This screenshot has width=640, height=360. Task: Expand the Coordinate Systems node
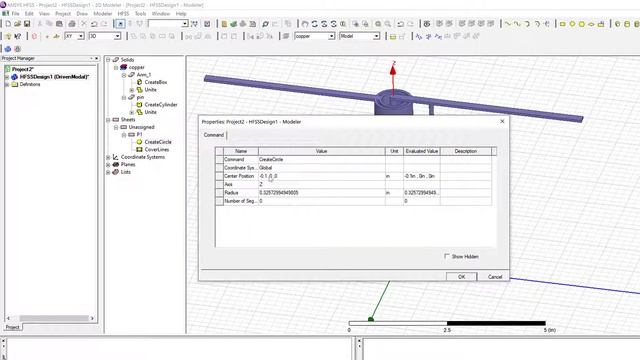(x=109, y=157)
